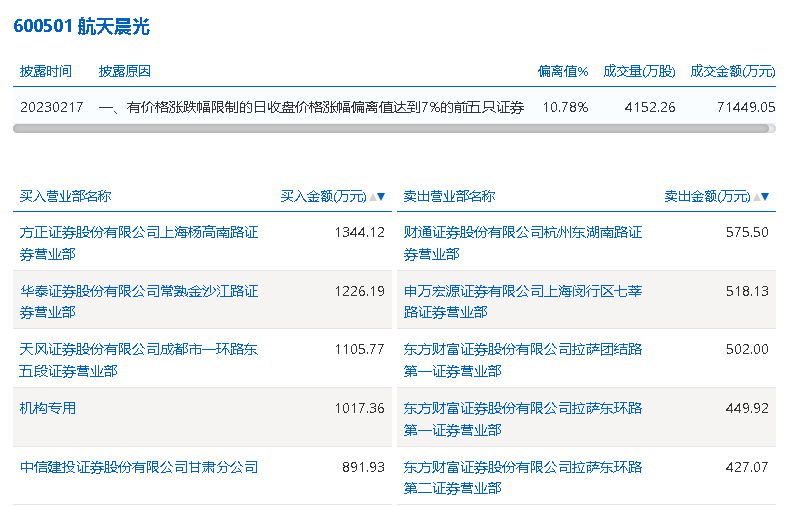Click the 披露原因 column header
This screenshot has width=789, height=506.
pyautogui.click(x=125, y=71)
